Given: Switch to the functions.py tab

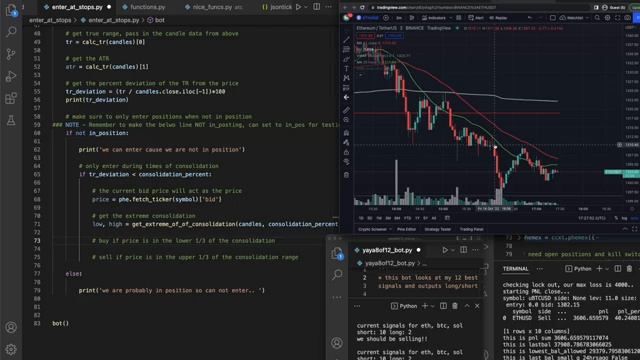Looking at the screenshot, I should coord(148,7).
